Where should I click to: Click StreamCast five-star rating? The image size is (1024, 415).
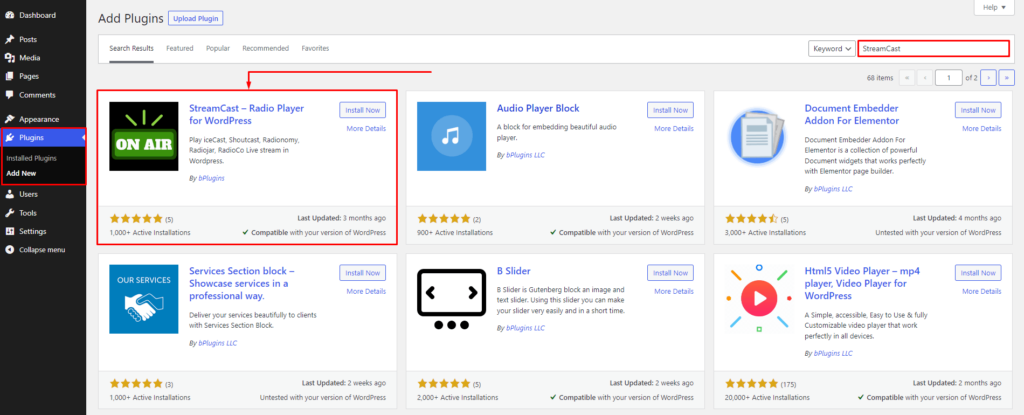click(x=136, y=219)
